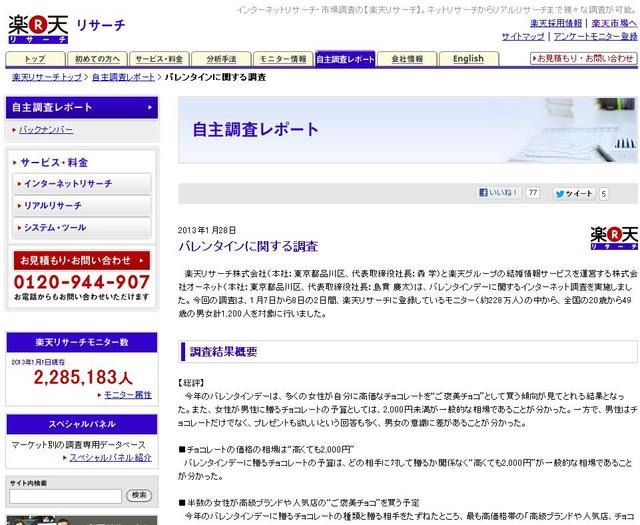640x525 pixels.
Task: Click the サービス・料金 sidebar heading
Action: 54,162
